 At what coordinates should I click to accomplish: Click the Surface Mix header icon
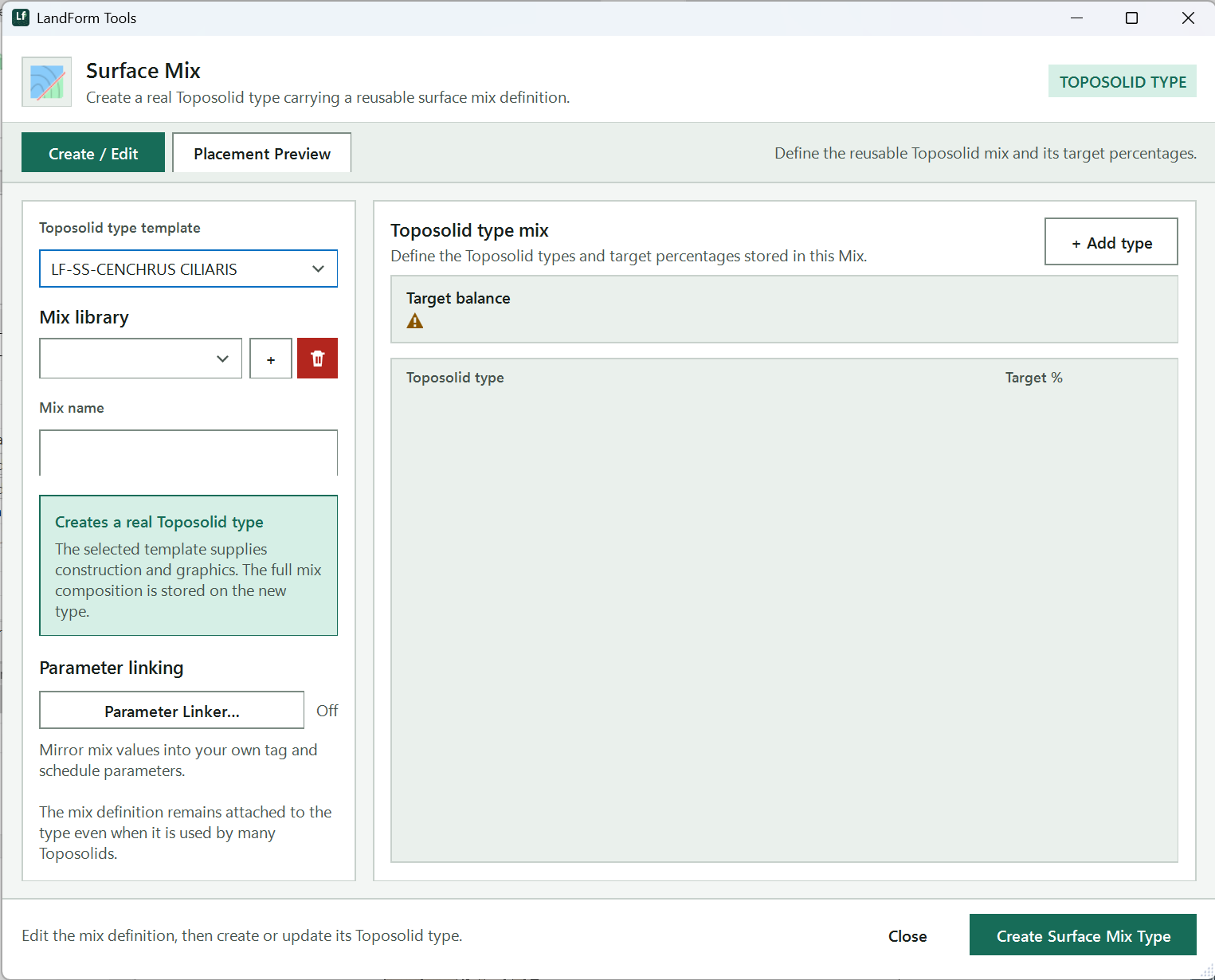coord(47,81)
